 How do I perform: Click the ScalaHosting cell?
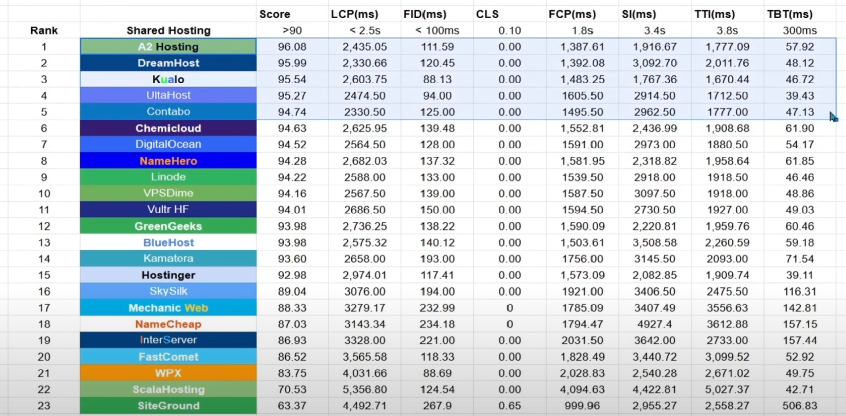pyautogui.click(x=168, y=390)
